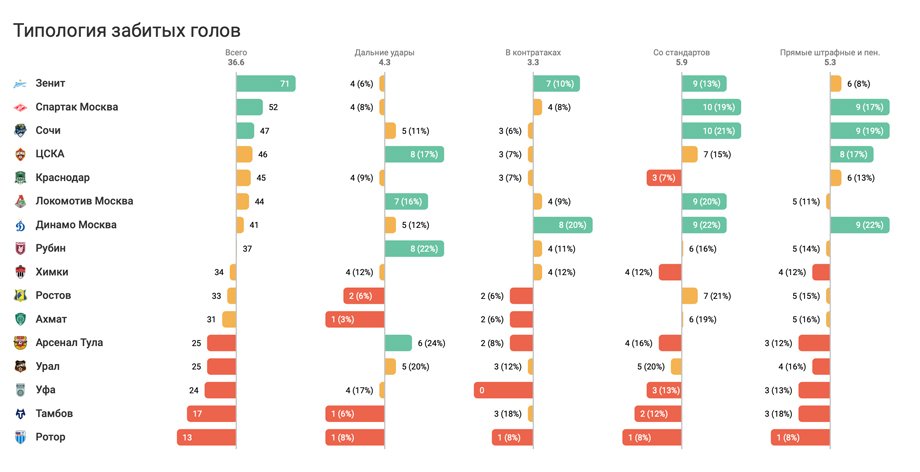
Task: Click the Динамо Москва logo icon
Action: pos(21,225)
